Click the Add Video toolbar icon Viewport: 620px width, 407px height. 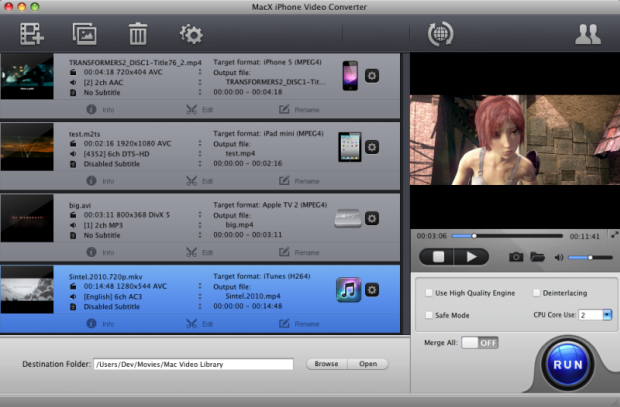31,34
